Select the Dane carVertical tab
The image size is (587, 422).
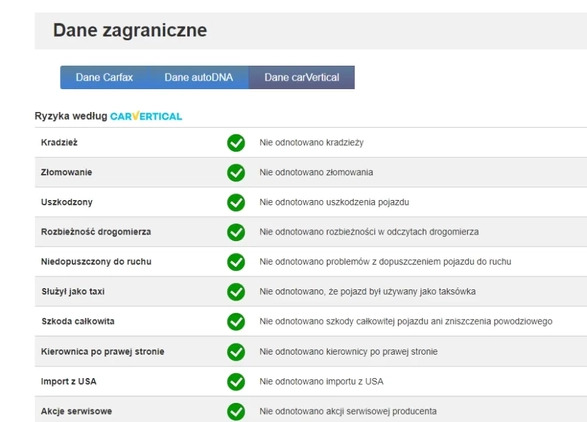coord(302,78)
